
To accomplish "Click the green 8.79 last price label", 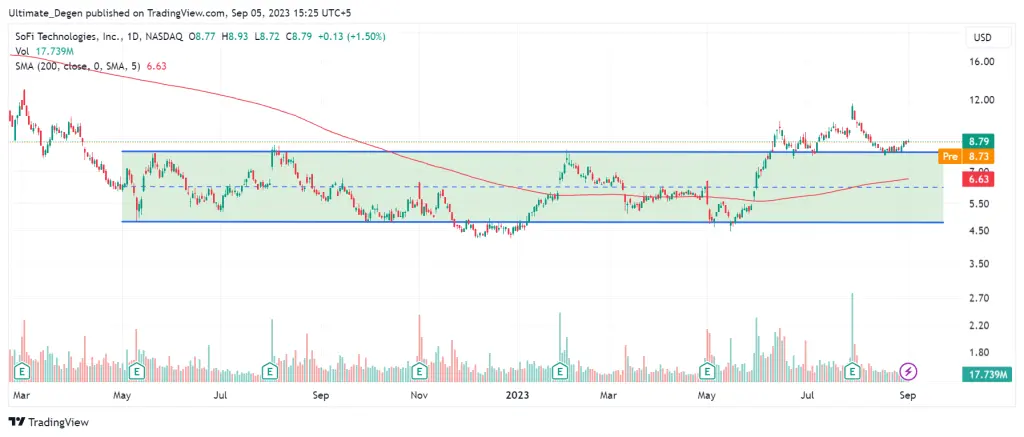I will tap(978, 141).
